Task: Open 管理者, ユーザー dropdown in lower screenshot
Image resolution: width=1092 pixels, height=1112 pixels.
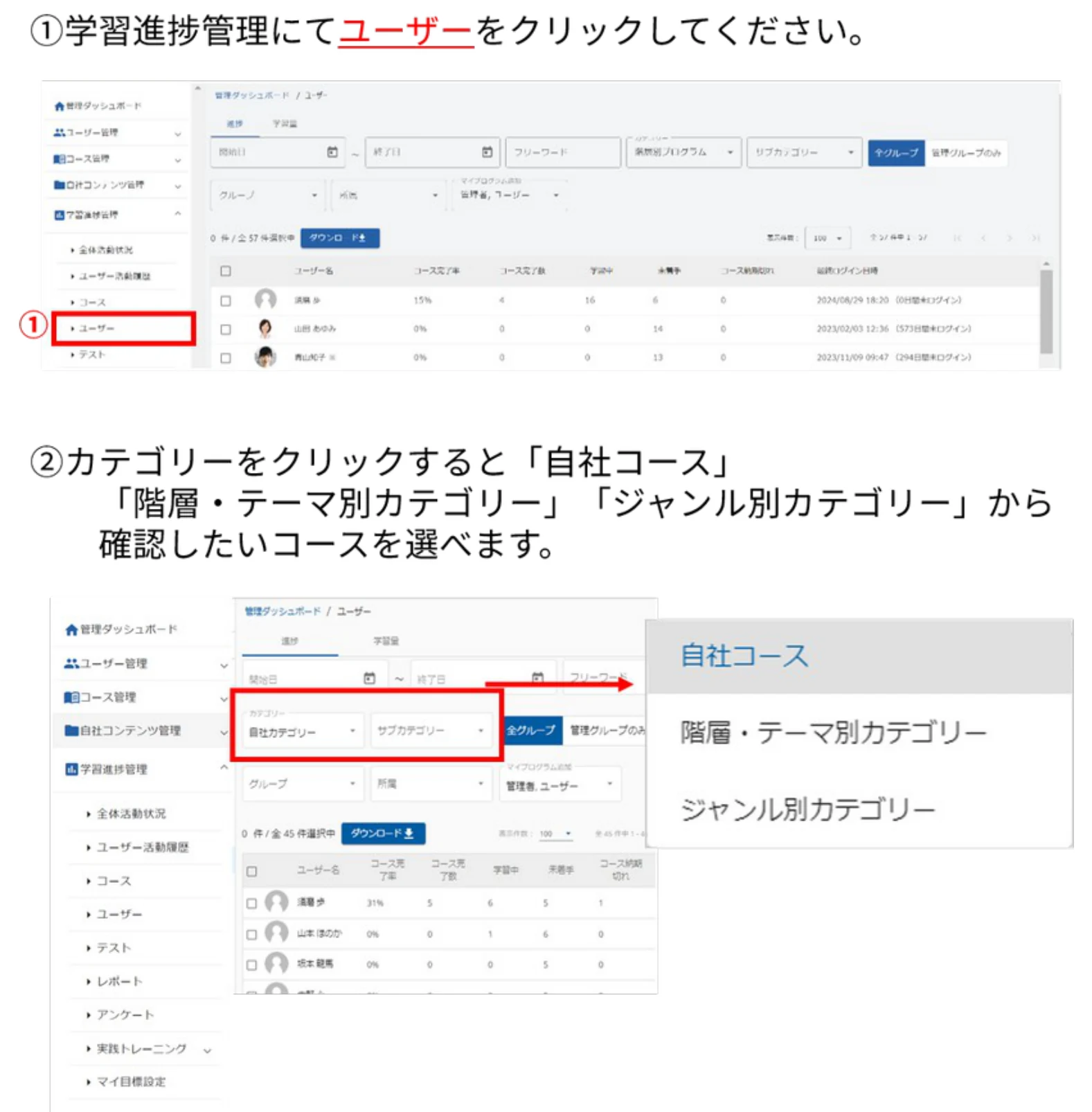Action: (560, 785)
